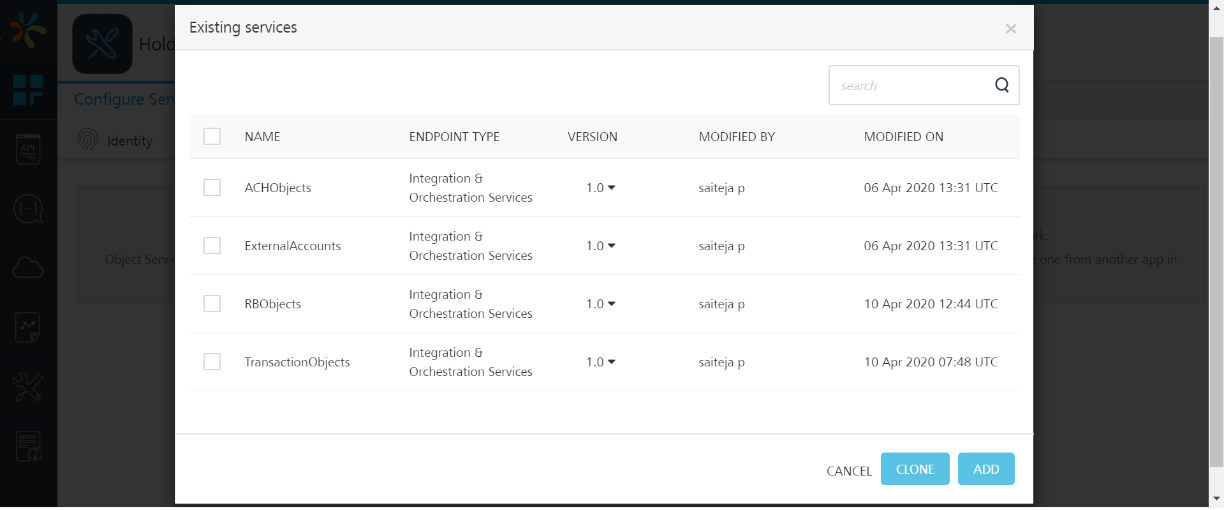
Task: Sort by the NAME column header
Action: click(x=262, y=137)
